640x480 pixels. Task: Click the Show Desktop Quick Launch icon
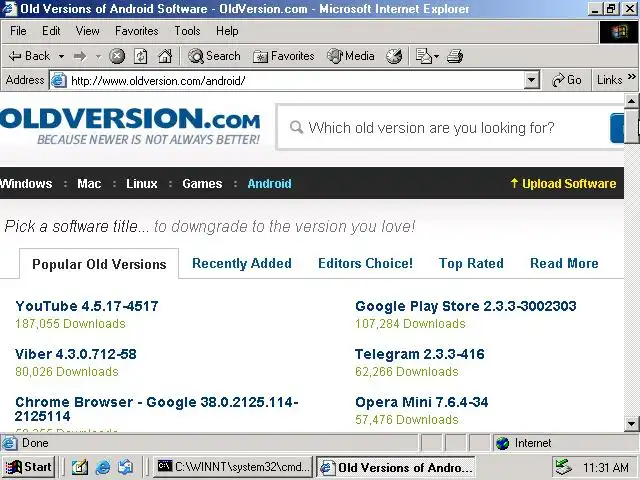pyautogui.click(x=80, y=467)
